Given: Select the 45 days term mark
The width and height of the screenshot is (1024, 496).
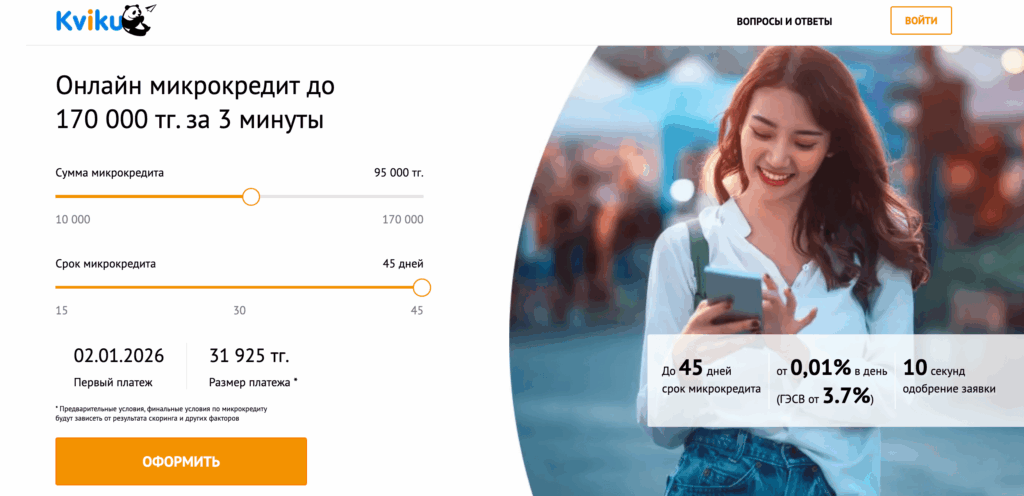Looking at the screenshot, I should 417,311.
